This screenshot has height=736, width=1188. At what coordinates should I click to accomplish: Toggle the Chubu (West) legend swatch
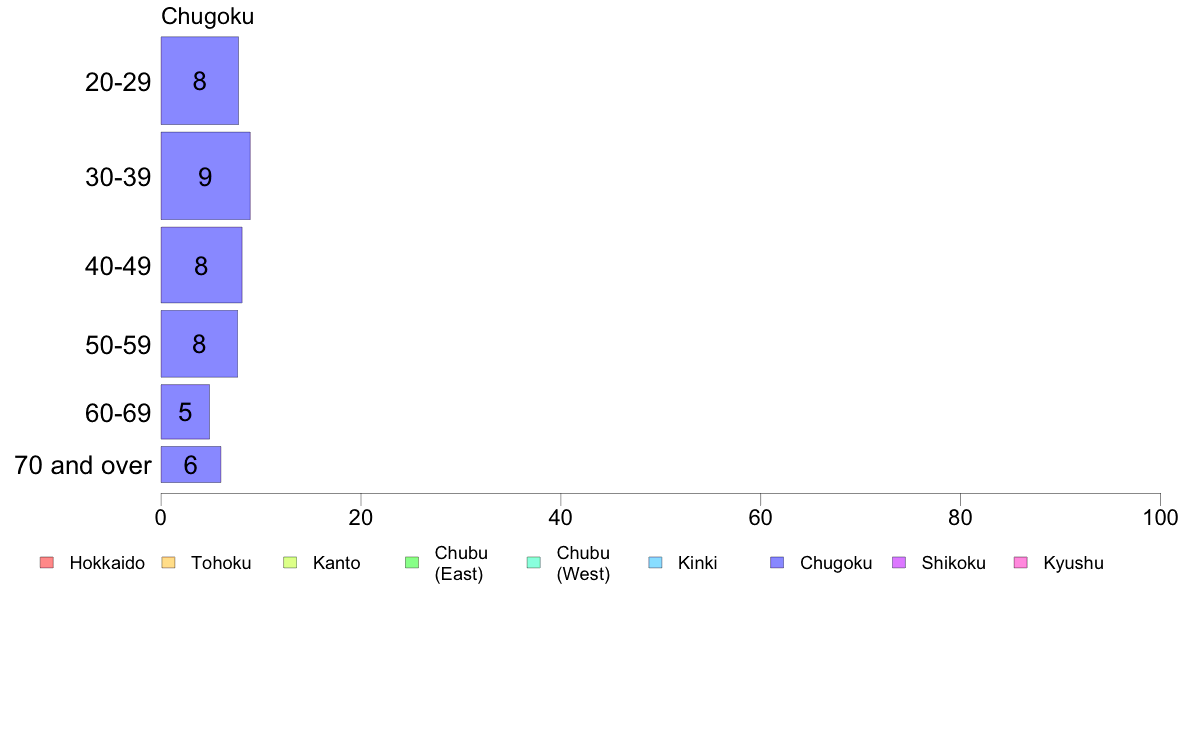(533, 562)
